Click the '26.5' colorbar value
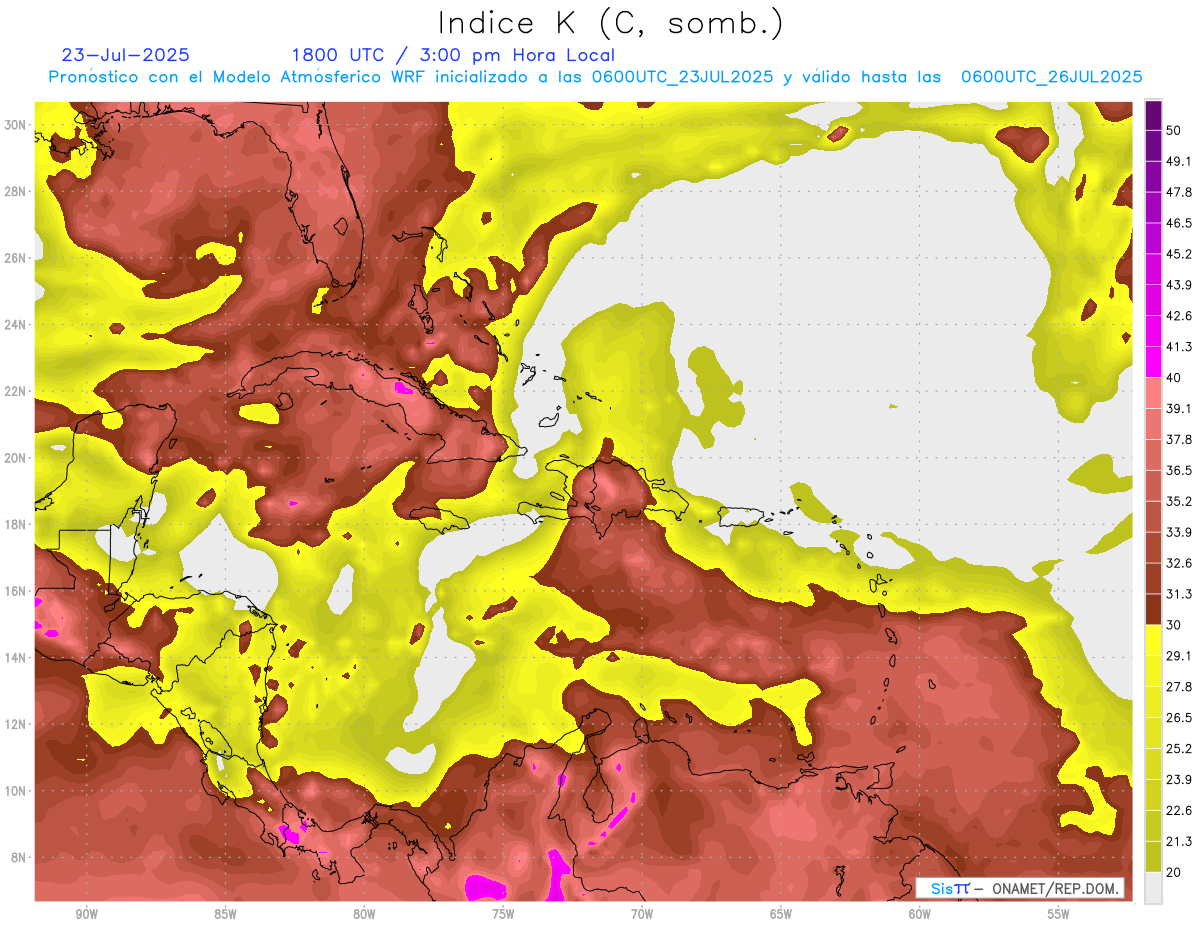The image size is (1200, 927). point(1179,718)
